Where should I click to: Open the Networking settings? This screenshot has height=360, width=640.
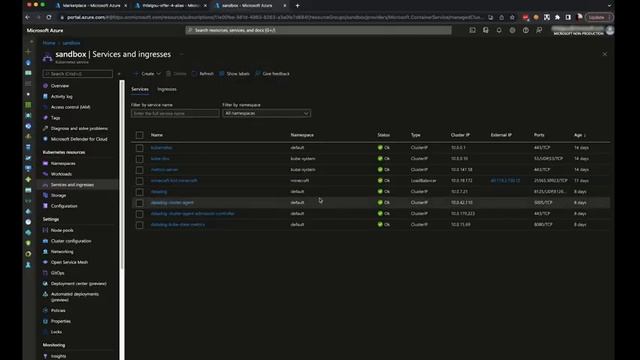pos(62,251)
